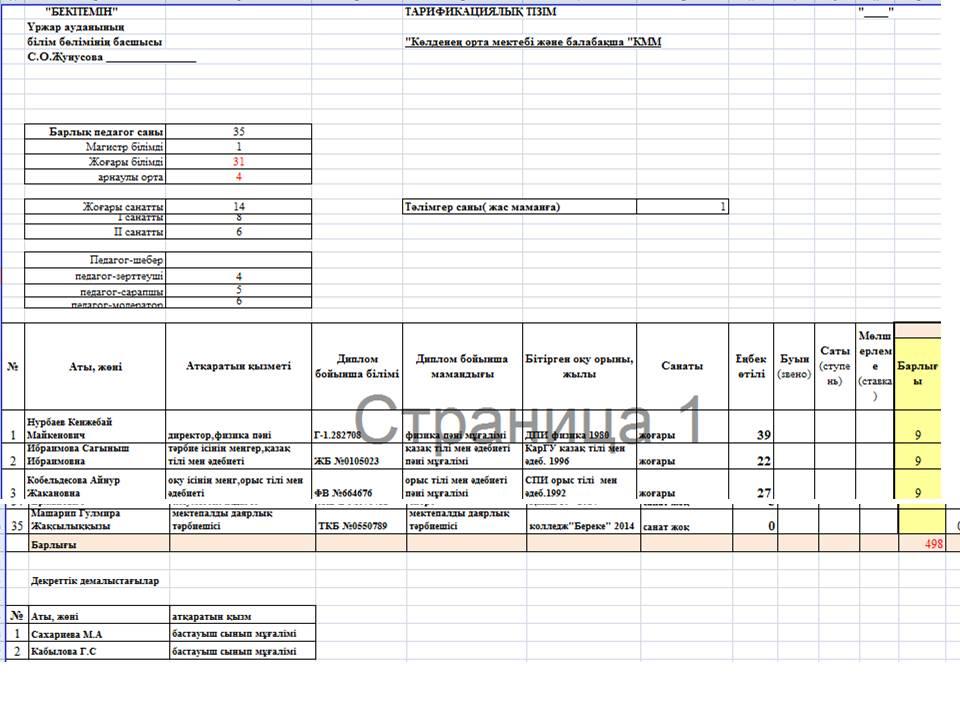Screen dimensions: 960x720
Task: Click the red 31 Жоғары білімді cell
Action: coord(238,162)
